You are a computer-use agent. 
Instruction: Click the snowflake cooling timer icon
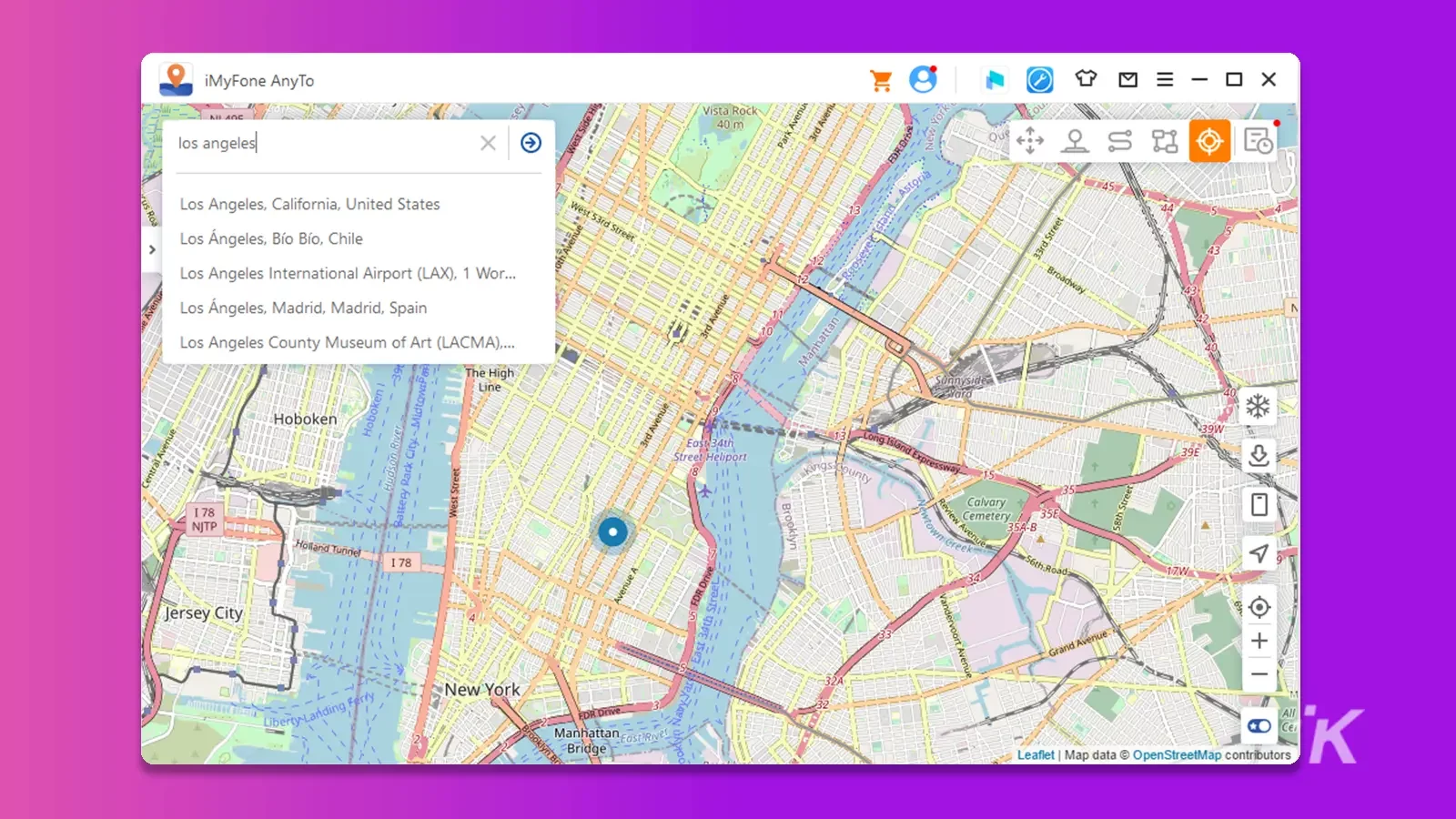(x=1258, y=406)
